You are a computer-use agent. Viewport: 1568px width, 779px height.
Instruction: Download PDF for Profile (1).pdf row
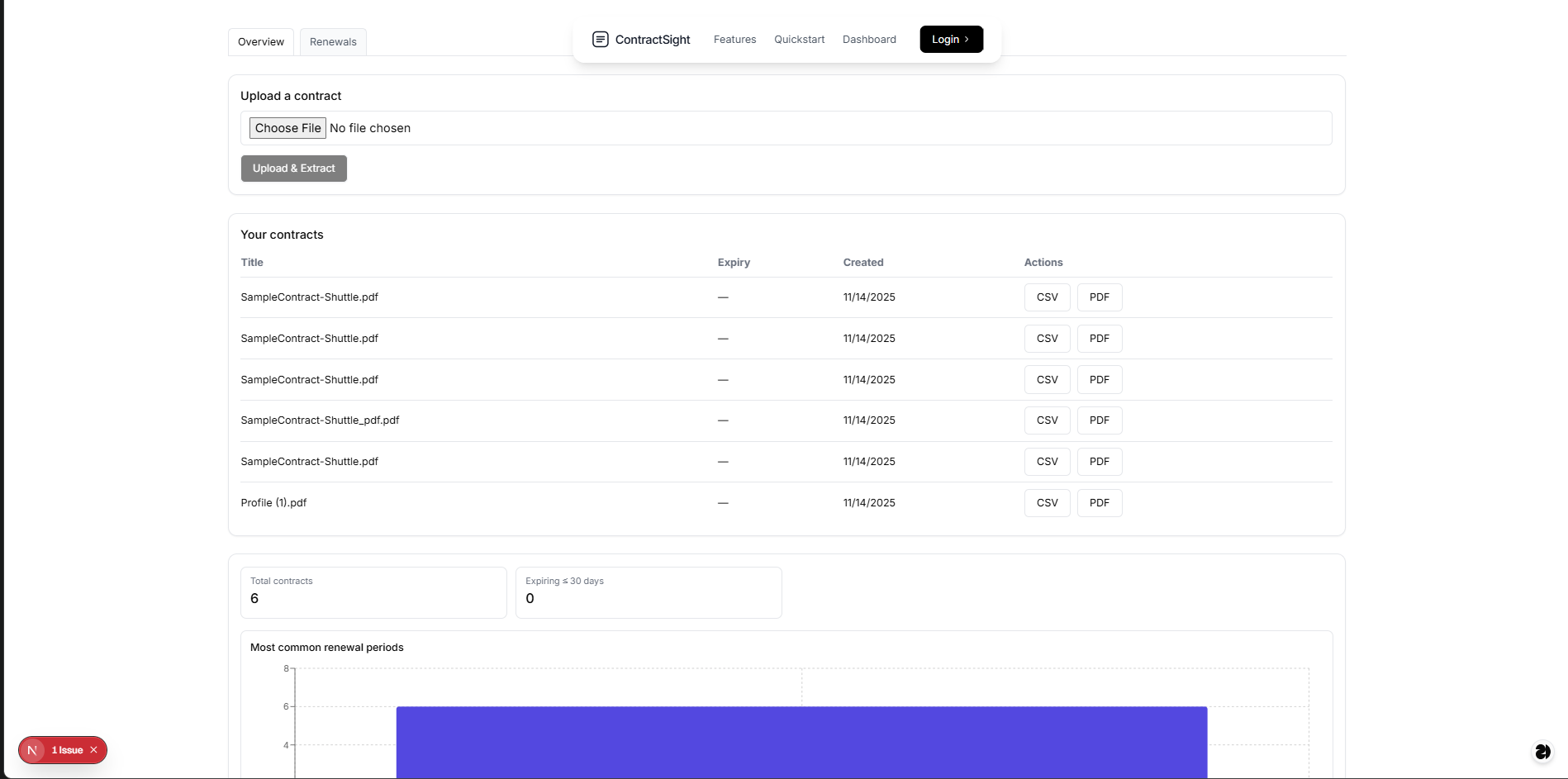1100,502
